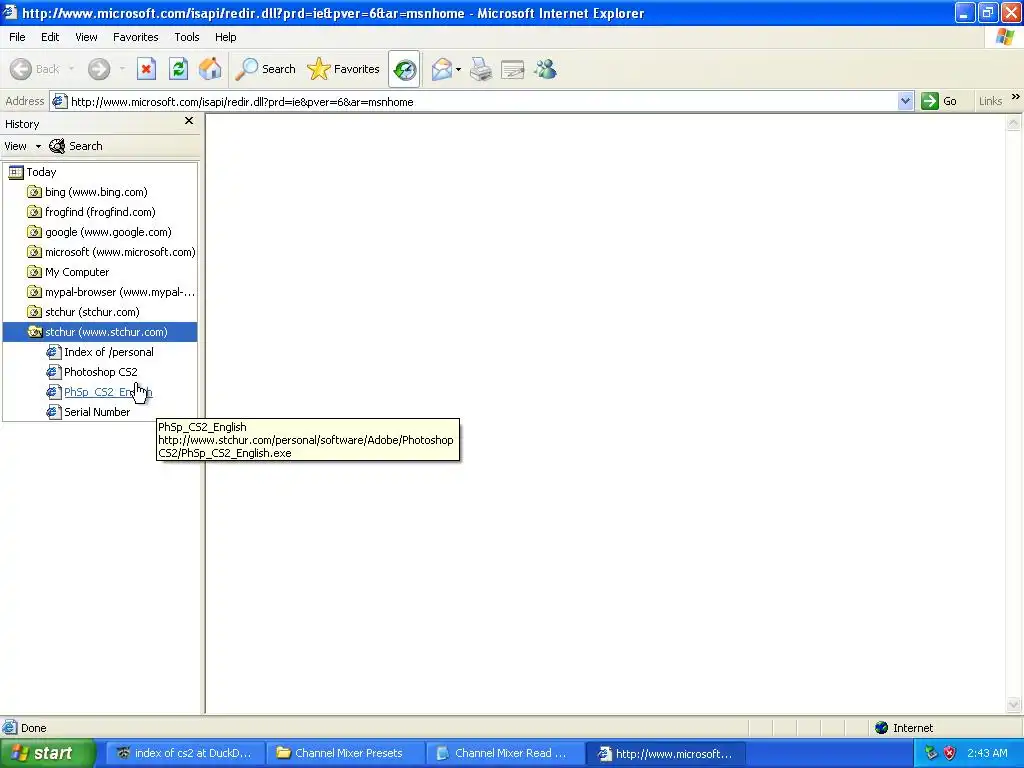Open the Help menu
Image resolution: width=1024 pixels, height=768 pixels.
pyautogui.click(x=225, y=37)
